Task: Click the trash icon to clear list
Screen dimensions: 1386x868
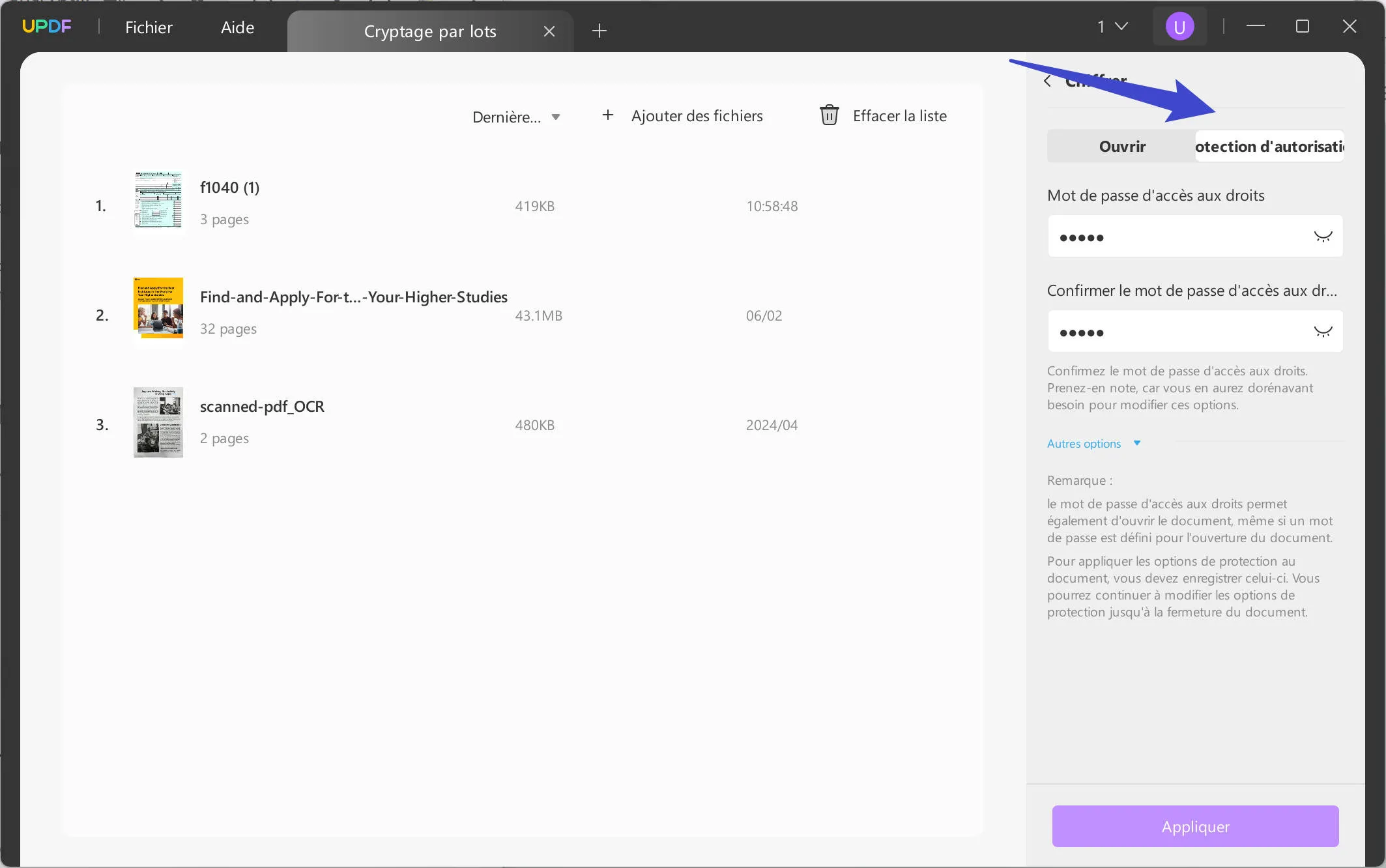Action: pyautogui.click(x=829, y=115)
